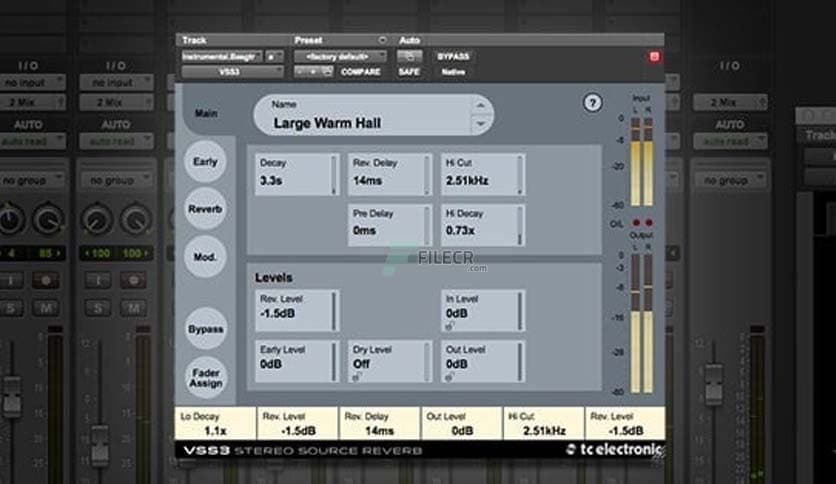Select previous preset with the minus button
The width and height of the screenshot is (836, 484).
click(x=302, y=71)
